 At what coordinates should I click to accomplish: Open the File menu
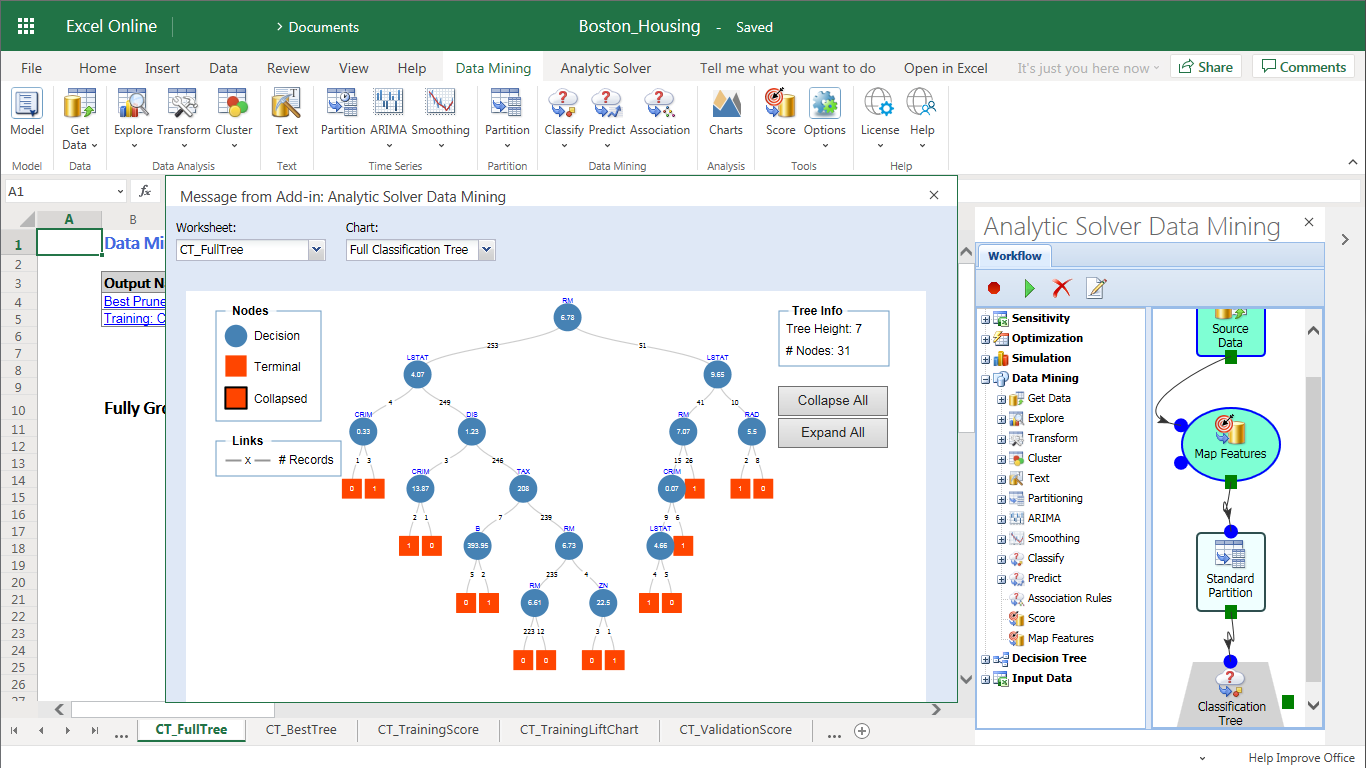pyautogui.click(x=31, y=68)
